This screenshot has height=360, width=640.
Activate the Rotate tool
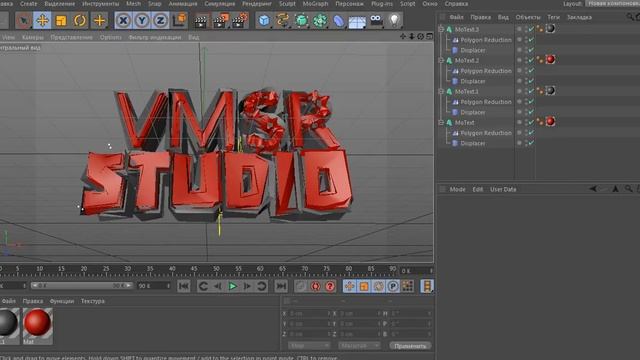pyautogui.click(x=80, y=20)
